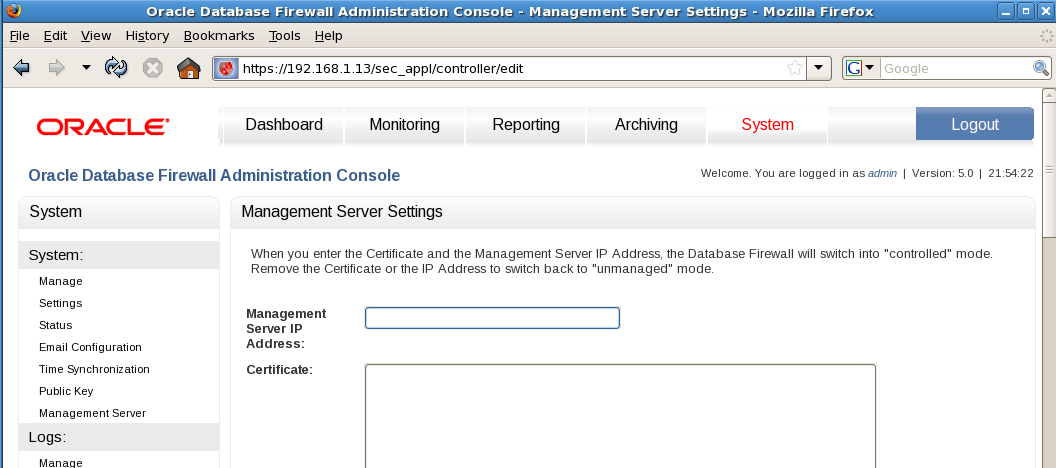Open the Google search engine selector
This screenshot has height=468, width=1056.
pyautogui.click(x=860, y=68)
